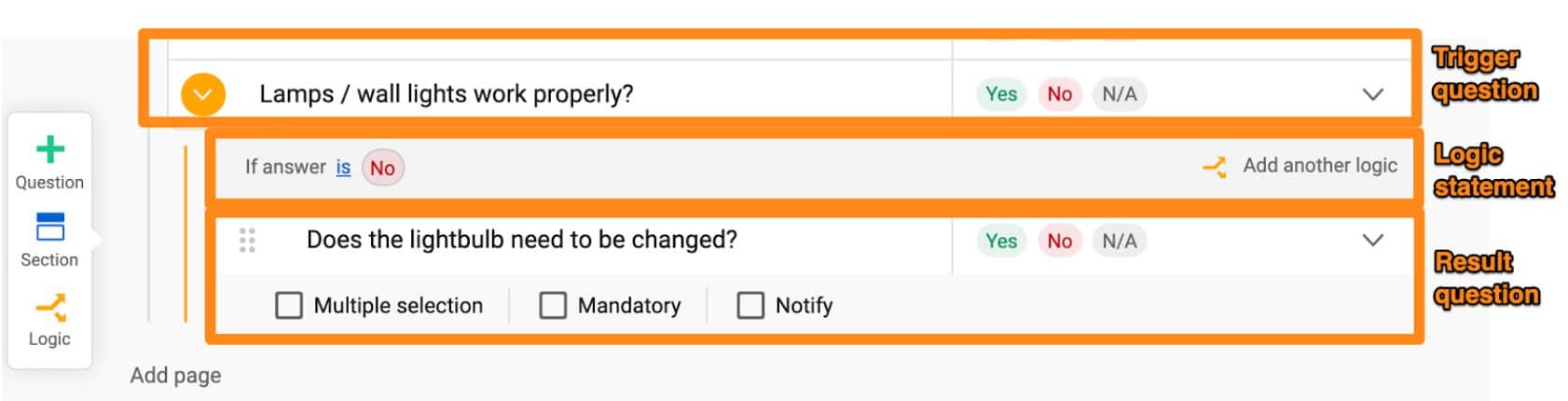Viewport: 1568px width, 401px height.
Task: Click the branch icon beside Add another logic
Action: pyautogui.click(x=1215, y=167)
